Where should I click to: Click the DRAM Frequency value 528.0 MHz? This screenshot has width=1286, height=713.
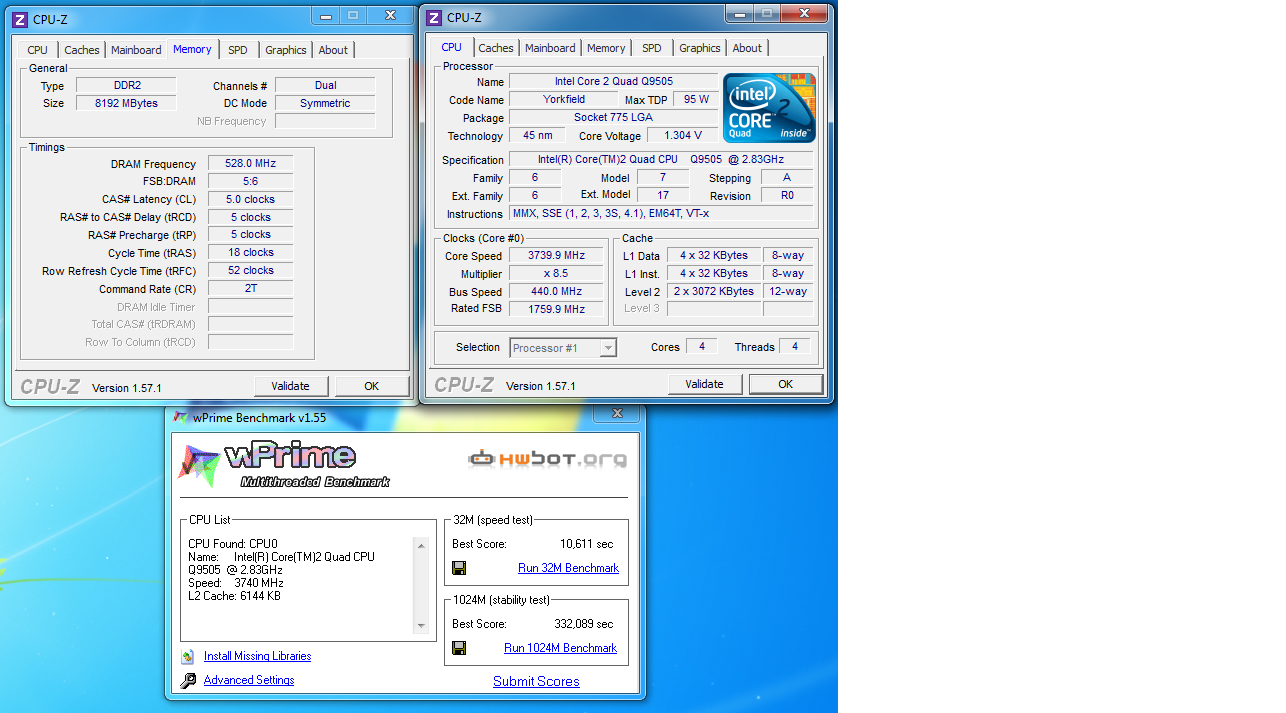[250, 164]
